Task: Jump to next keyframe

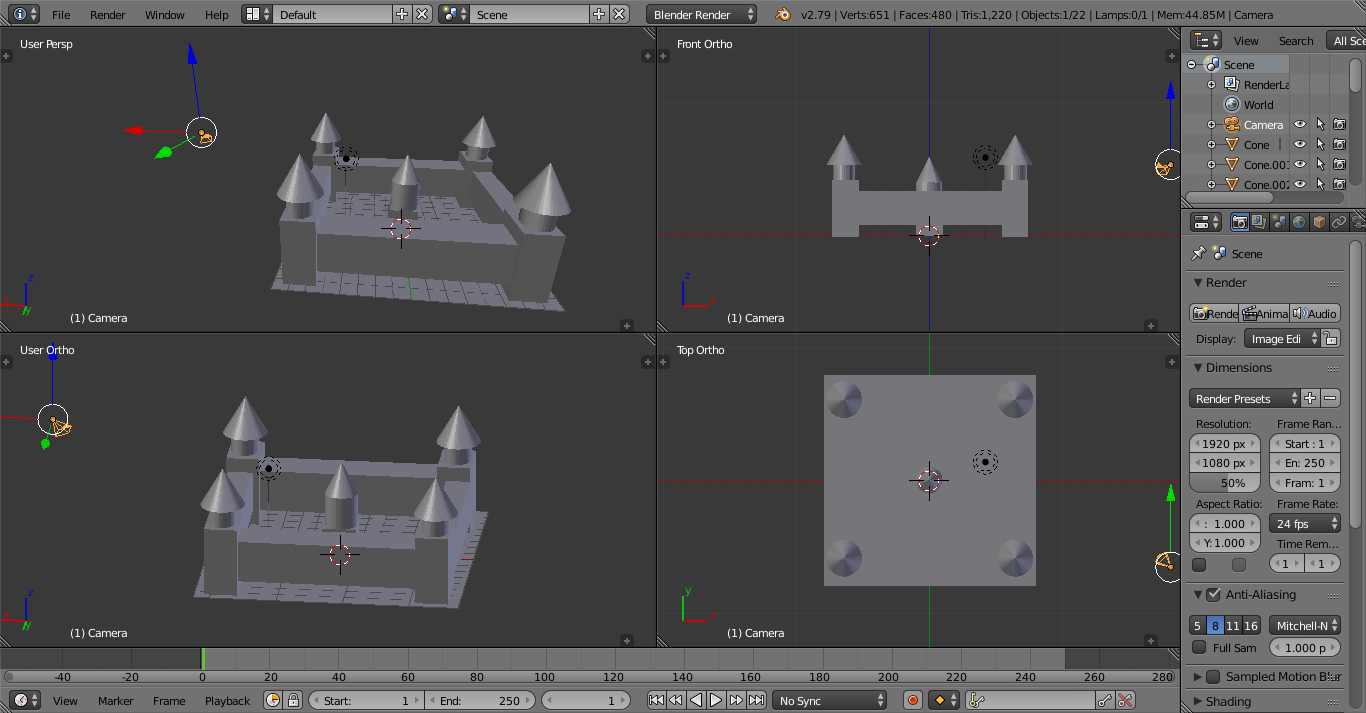Action: (x=736, y=700)
